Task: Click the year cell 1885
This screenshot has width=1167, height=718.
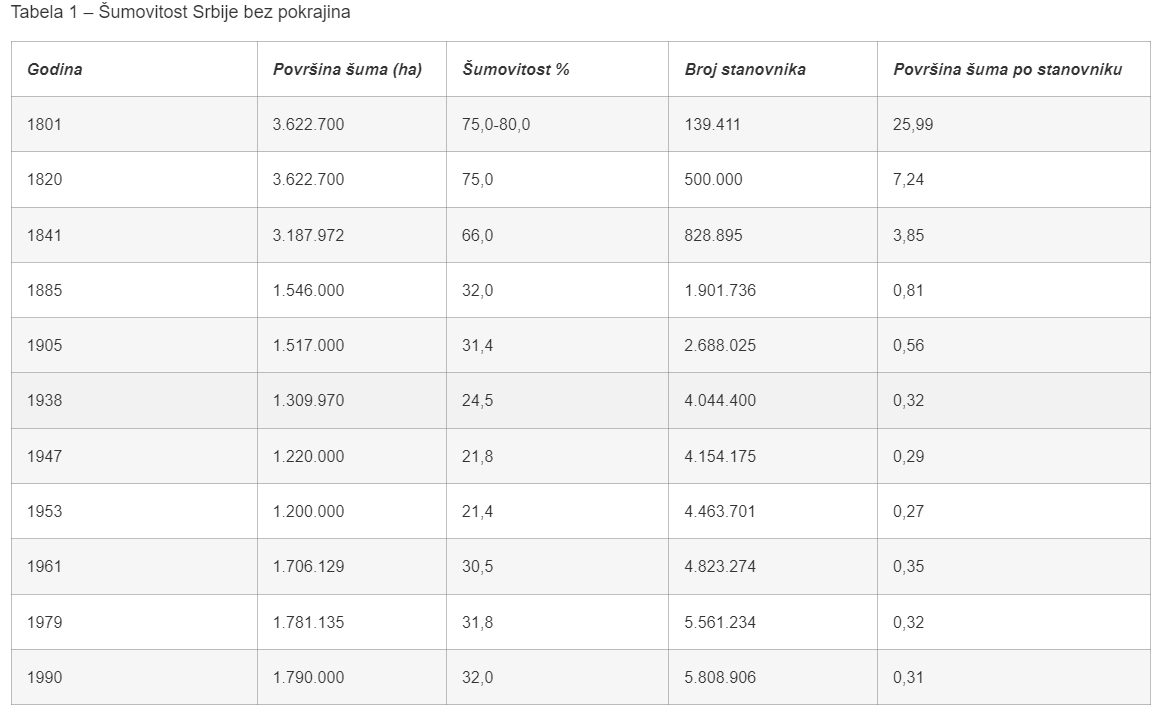Action: [x=45, y=291]
